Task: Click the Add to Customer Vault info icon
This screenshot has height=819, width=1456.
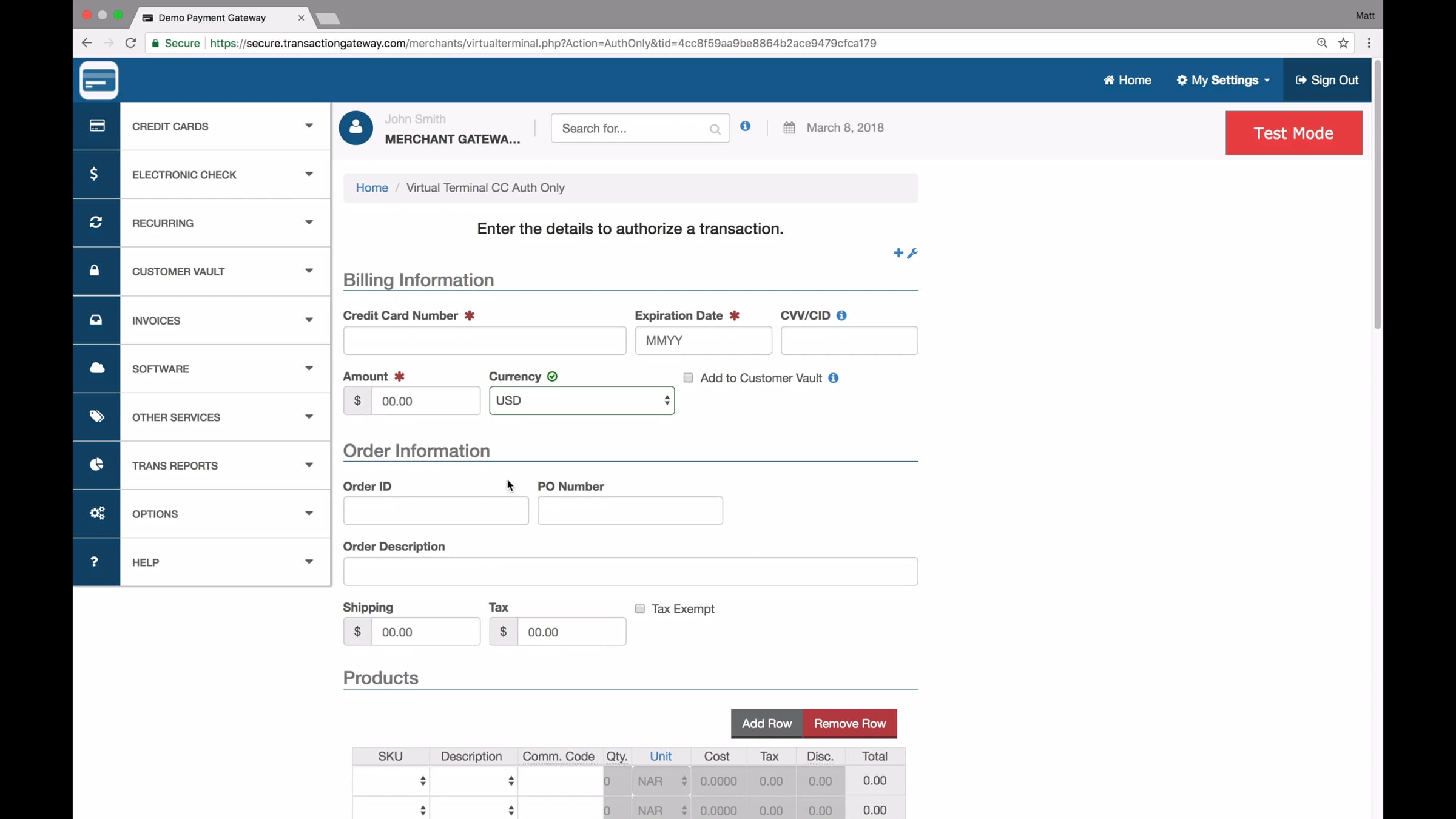Action: pyautogui.click(x=834, y=378)
